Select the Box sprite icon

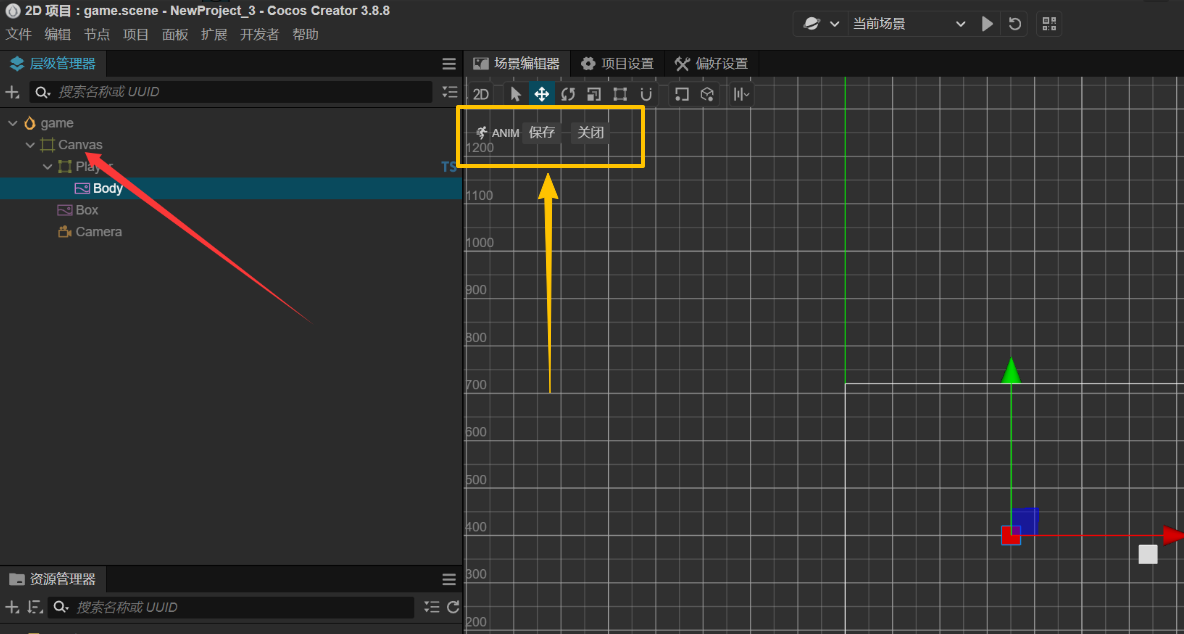[x=65, y=210]
